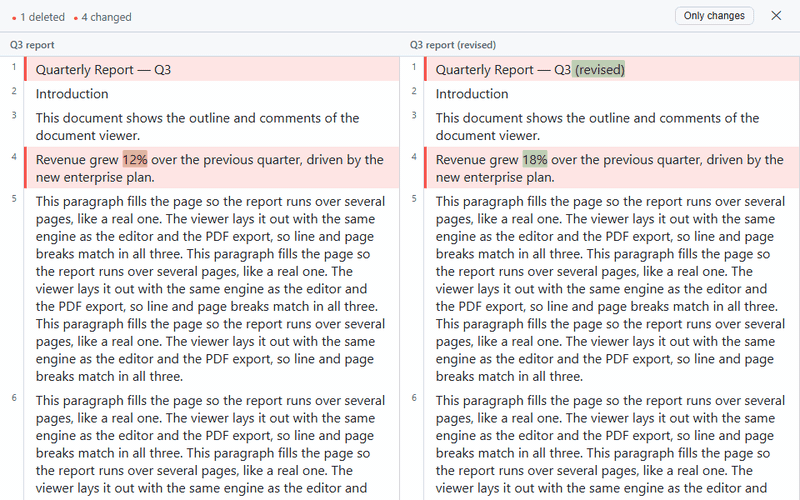Click the '4 changed' change counter

coord(103,17)
